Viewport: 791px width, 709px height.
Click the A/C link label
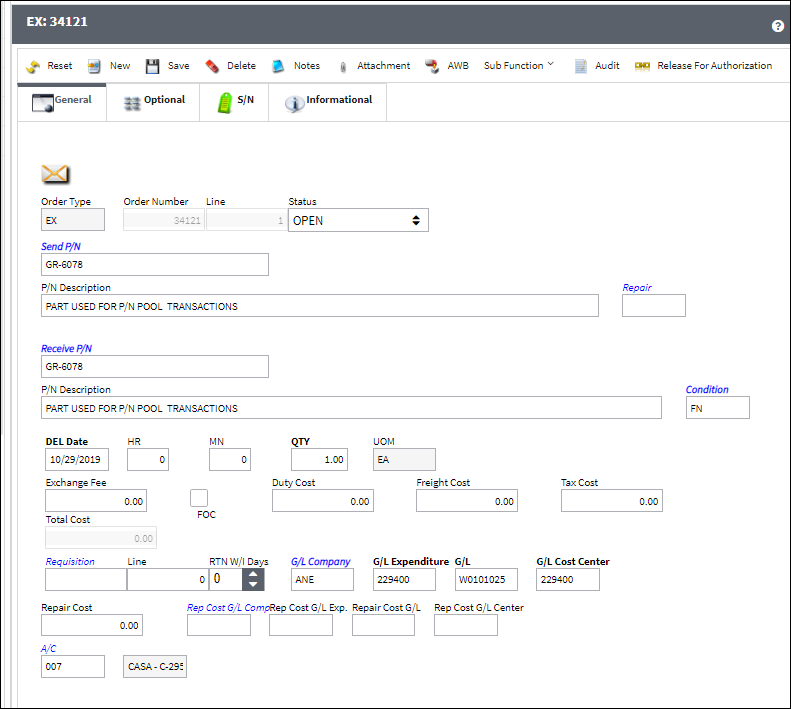48,648
